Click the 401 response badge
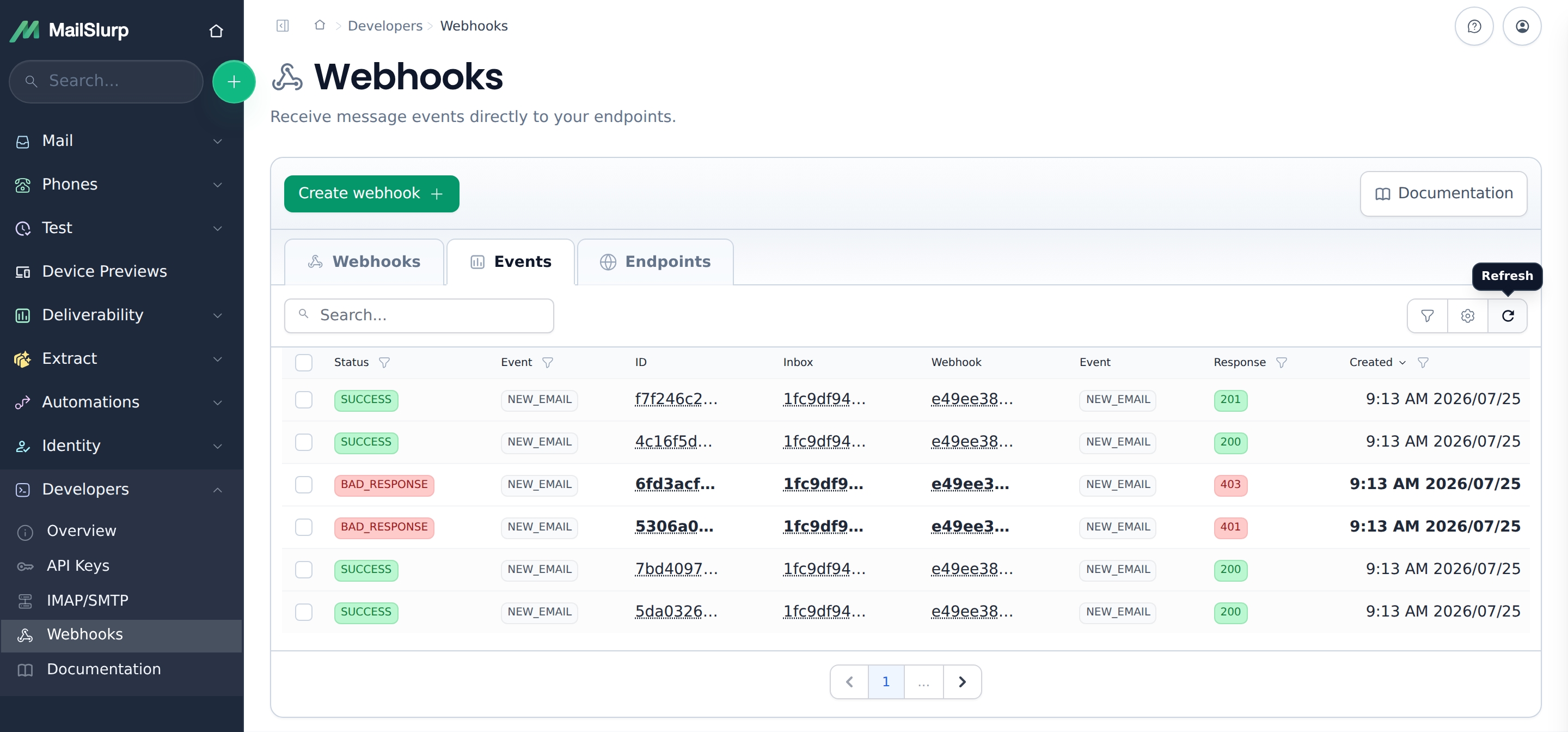This screenshot has height=732, width=1568. pyautogui.click(x=1230, y=527)
